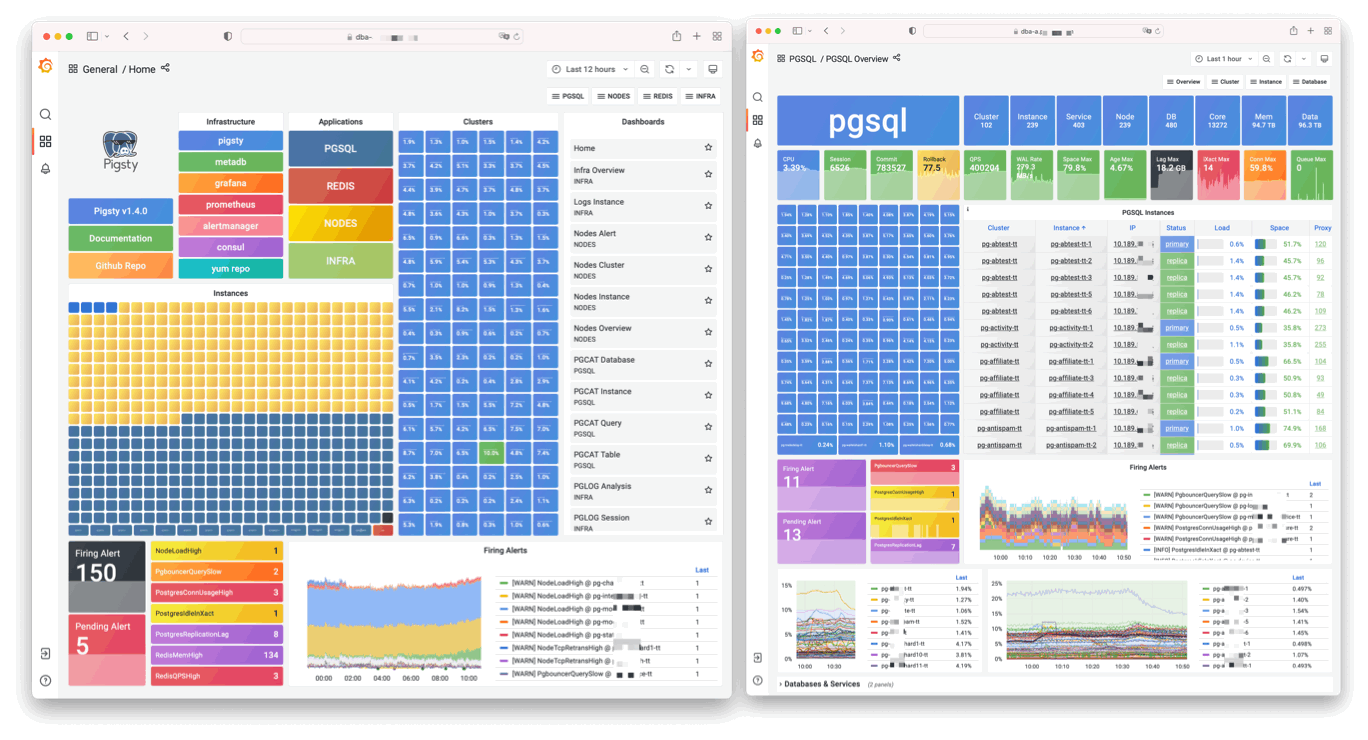Cycle view mode in Home window
The image size is (1368, 740).
pos(712,69)
